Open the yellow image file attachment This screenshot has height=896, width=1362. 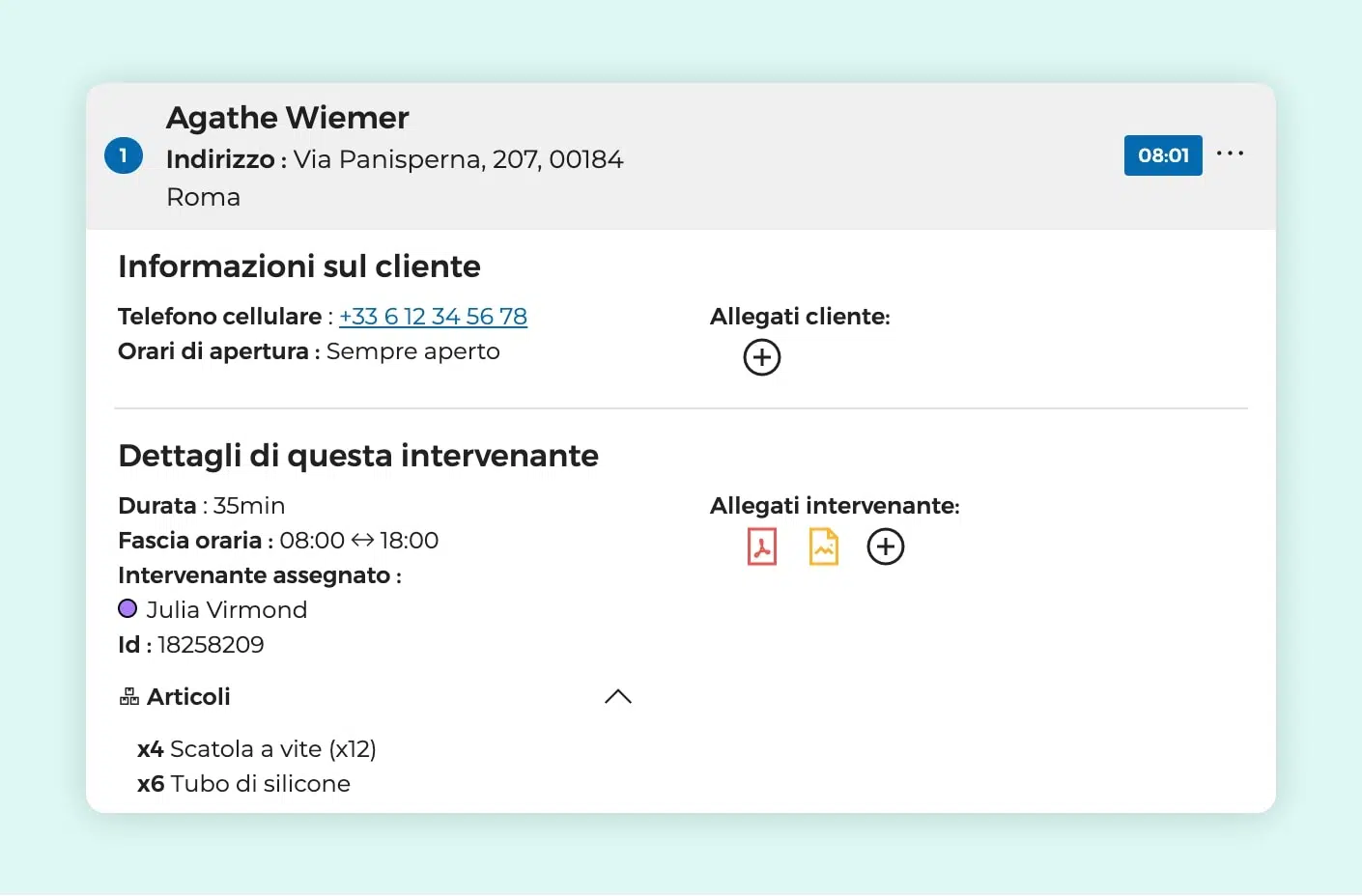point(823,547)
